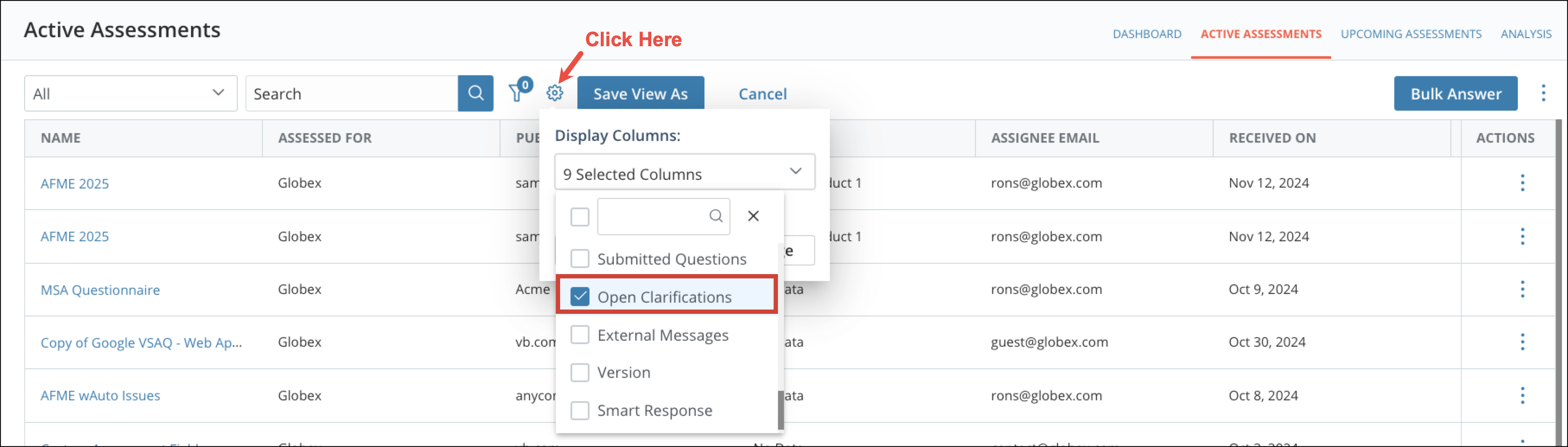
Task: Focus the main Search input field
Action: (x=352, y=93)
